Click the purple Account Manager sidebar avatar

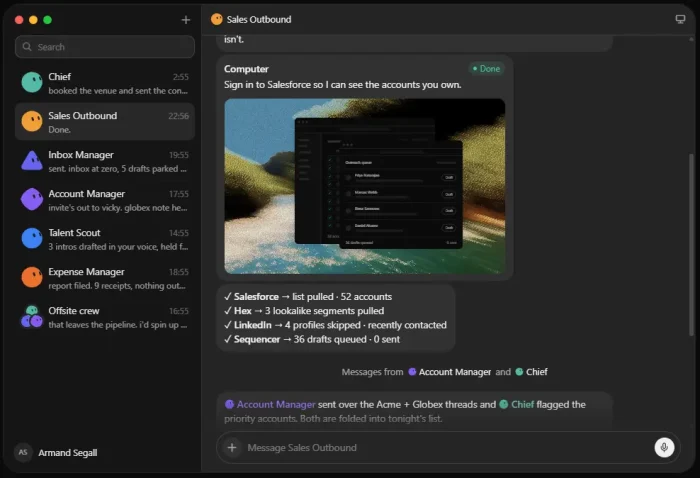32,200
